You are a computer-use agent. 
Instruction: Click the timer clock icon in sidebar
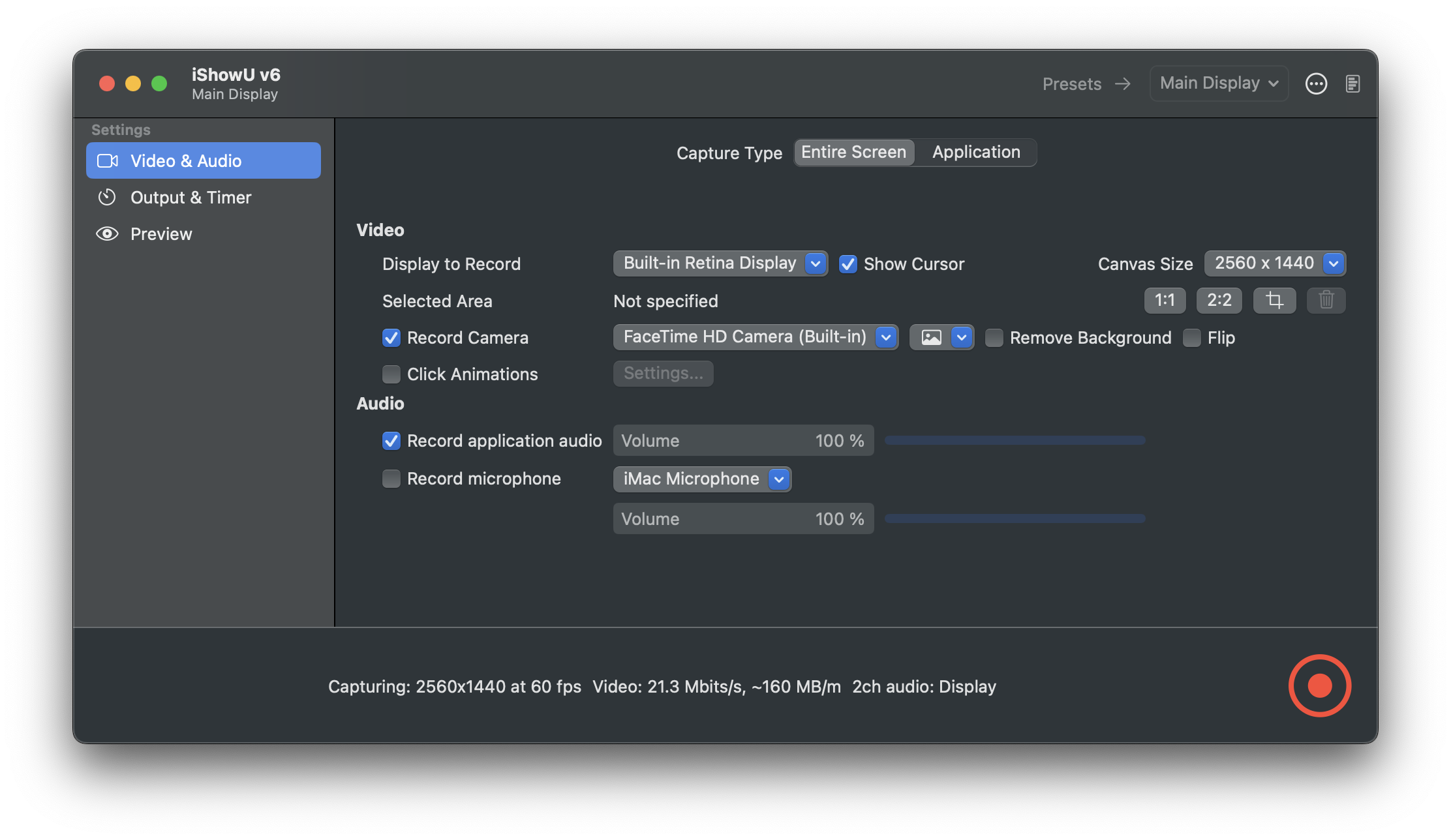tap(107, 197)
